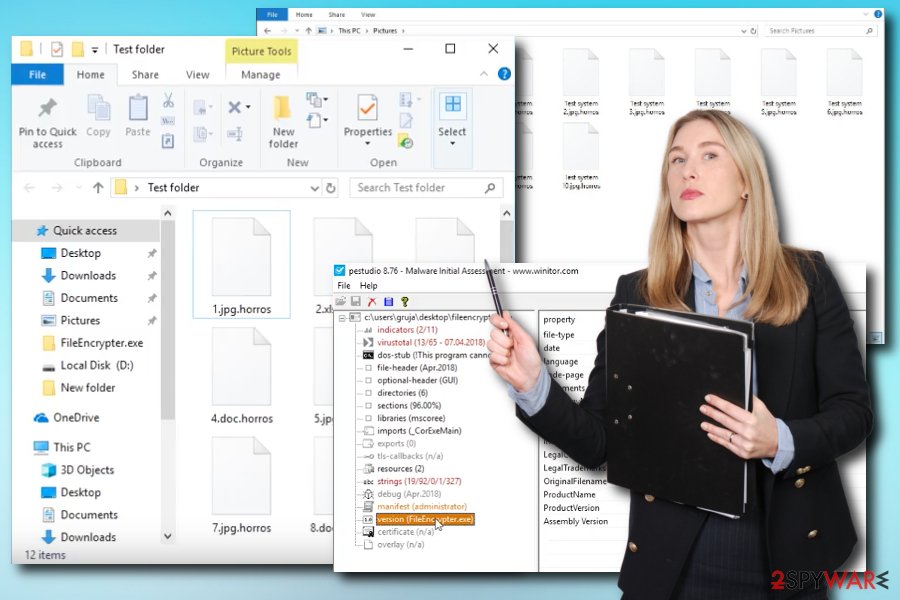Select version (FileEncrypter.exe) item
Image resolution: width=900 pixels, height=600 pixels.
click(425, 519)
